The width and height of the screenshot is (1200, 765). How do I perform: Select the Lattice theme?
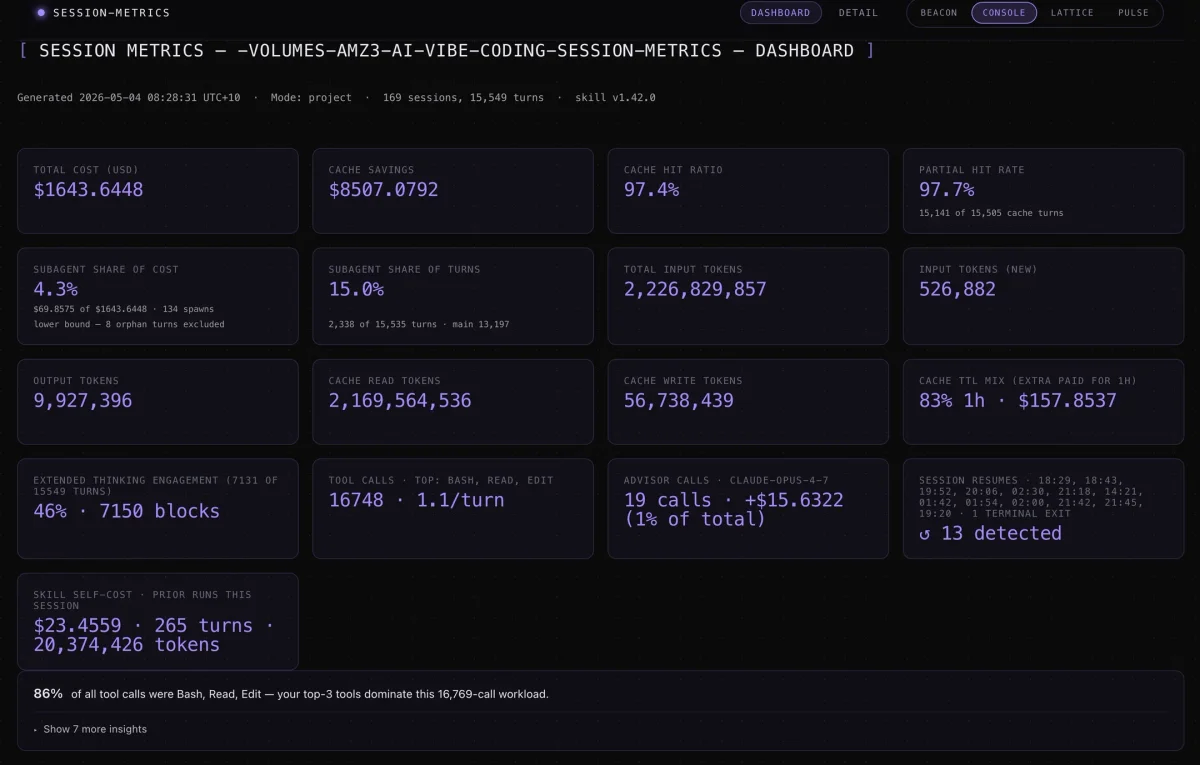(x=1072, y=13)
